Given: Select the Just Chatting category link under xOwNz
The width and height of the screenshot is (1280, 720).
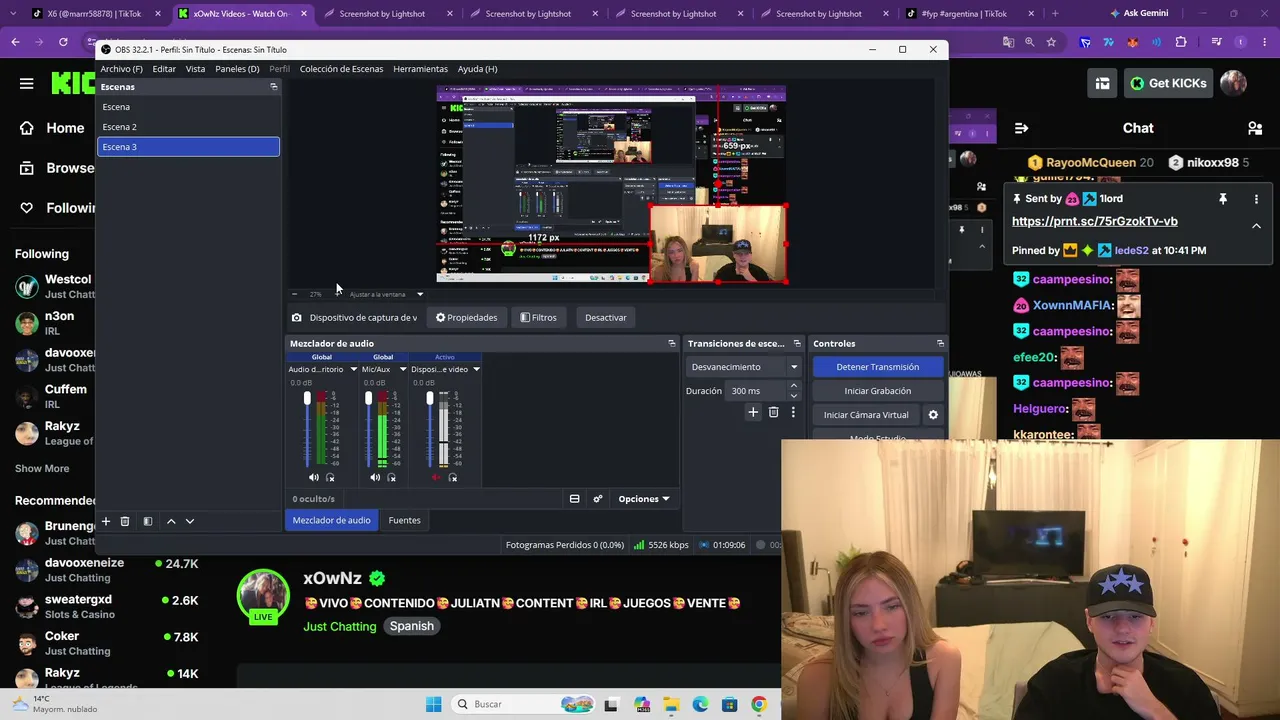Looking at the screenshot, I should 340,627.
